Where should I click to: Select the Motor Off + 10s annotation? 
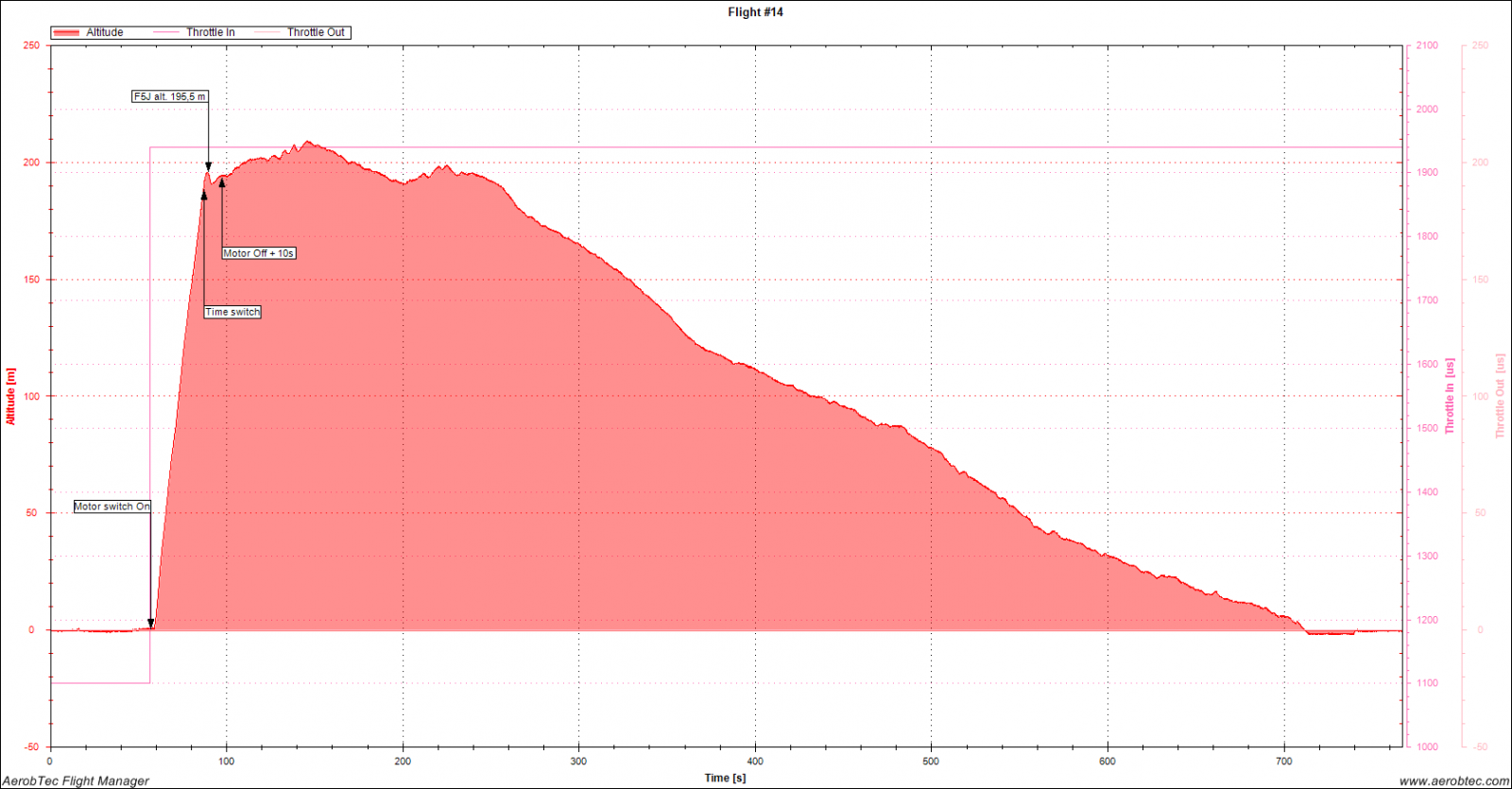point(259,253)
